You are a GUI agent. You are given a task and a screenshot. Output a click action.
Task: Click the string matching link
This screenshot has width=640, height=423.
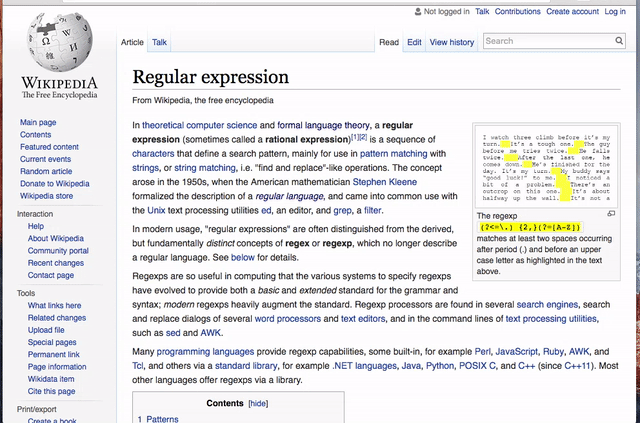point(205,168)
